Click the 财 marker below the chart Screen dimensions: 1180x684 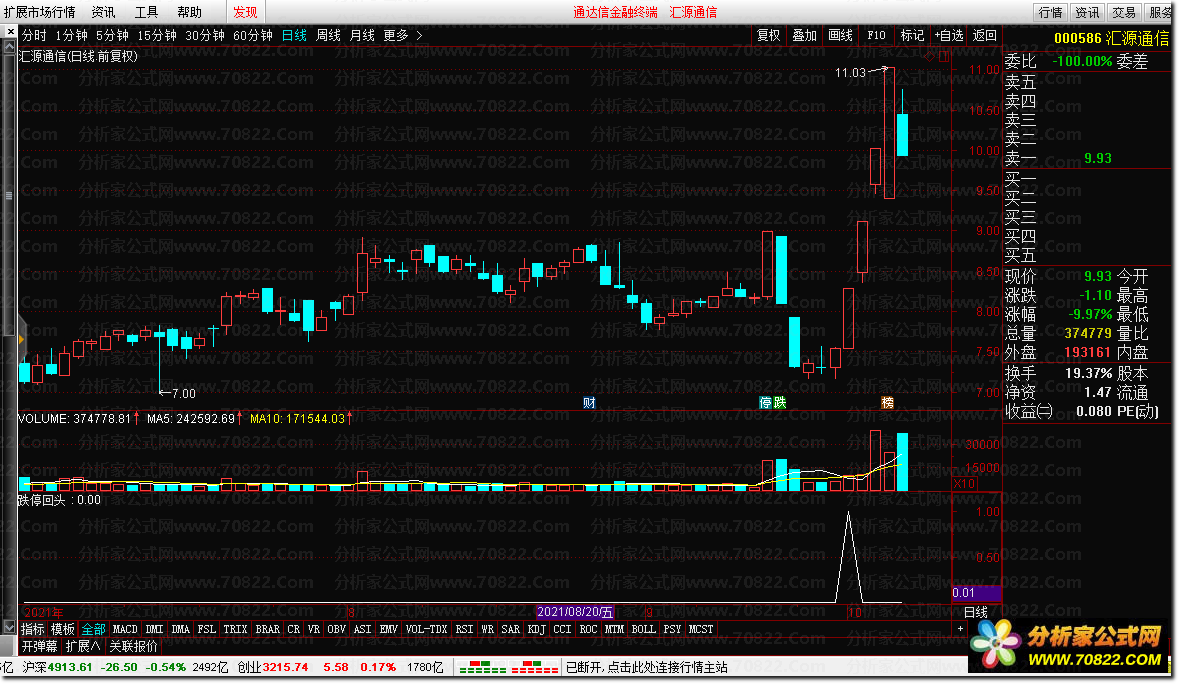point(589,403)
